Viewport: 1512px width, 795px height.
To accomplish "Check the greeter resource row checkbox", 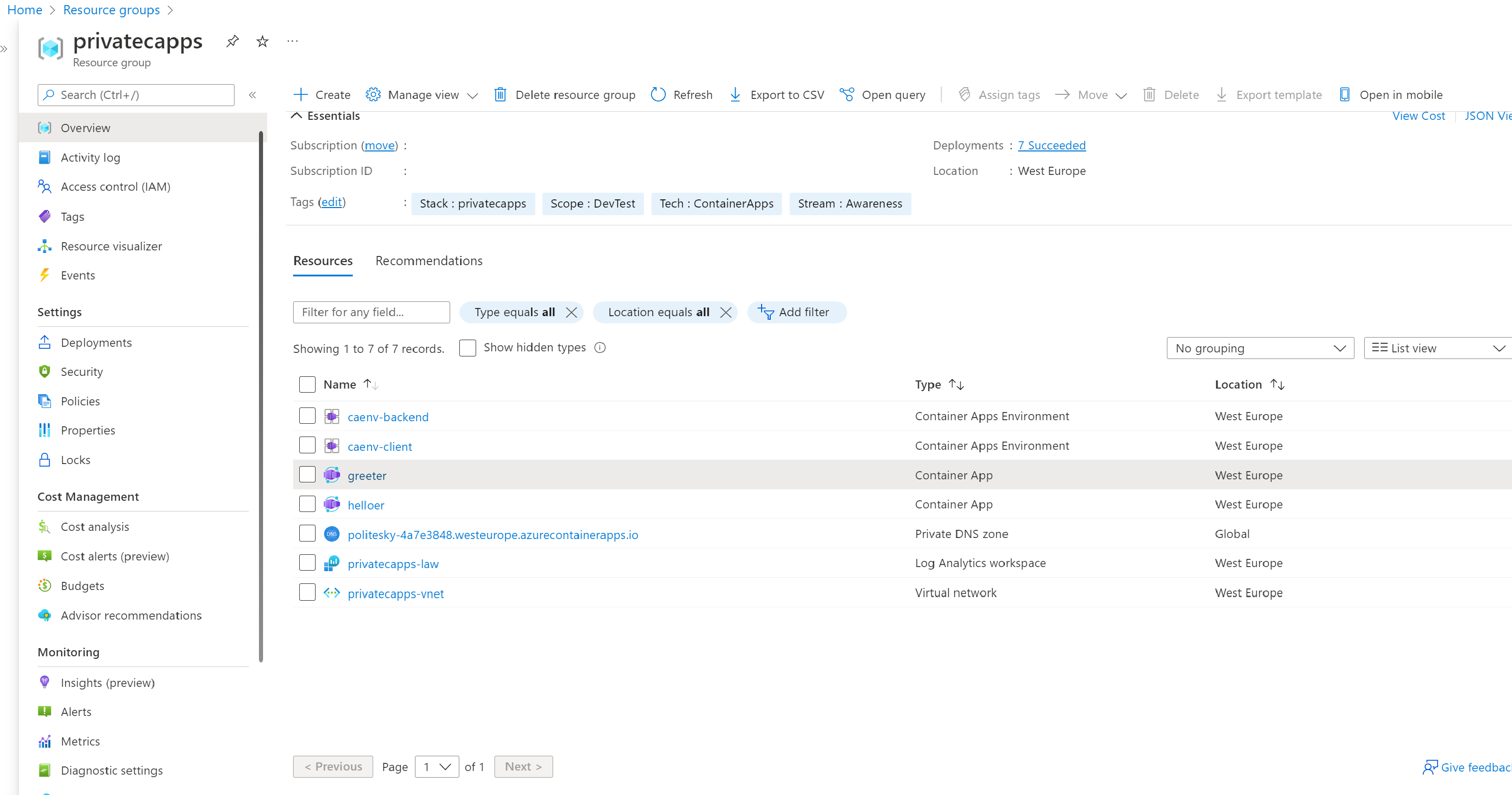I will point(307,474).
